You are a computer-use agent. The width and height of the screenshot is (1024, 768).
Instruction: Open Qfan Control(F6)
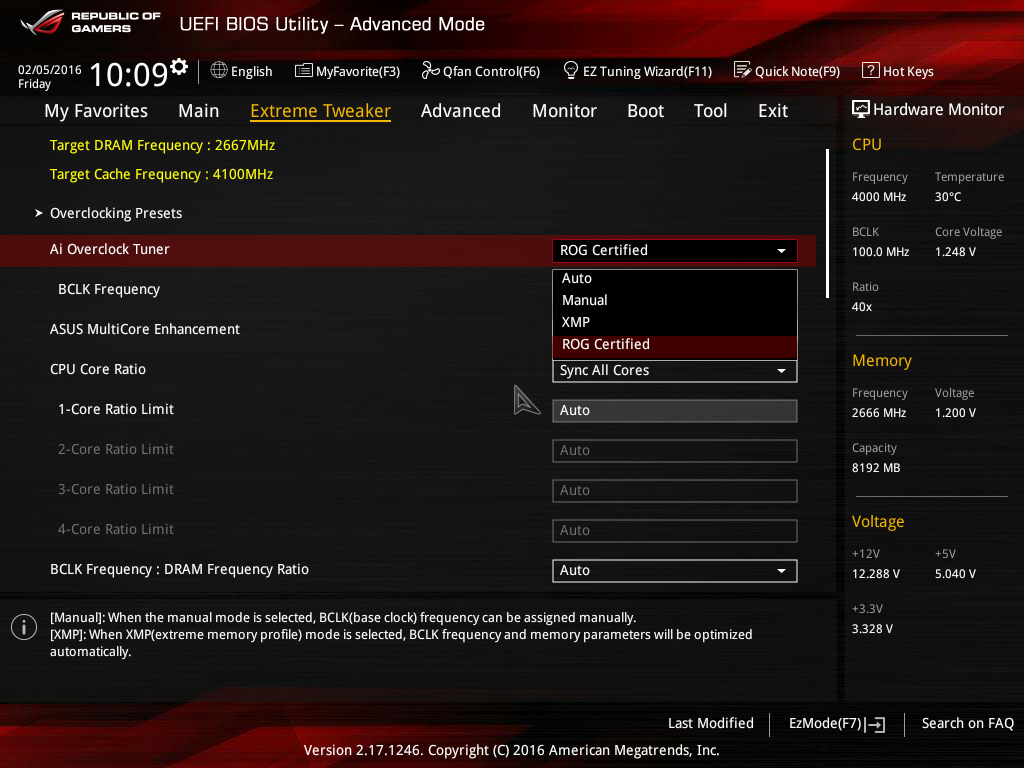tap(481, 71)
